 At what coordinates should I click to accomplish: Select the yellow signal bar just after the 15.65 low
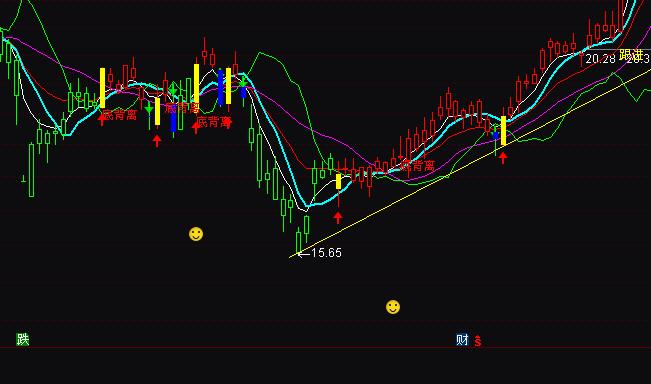(x=338, y=181)
